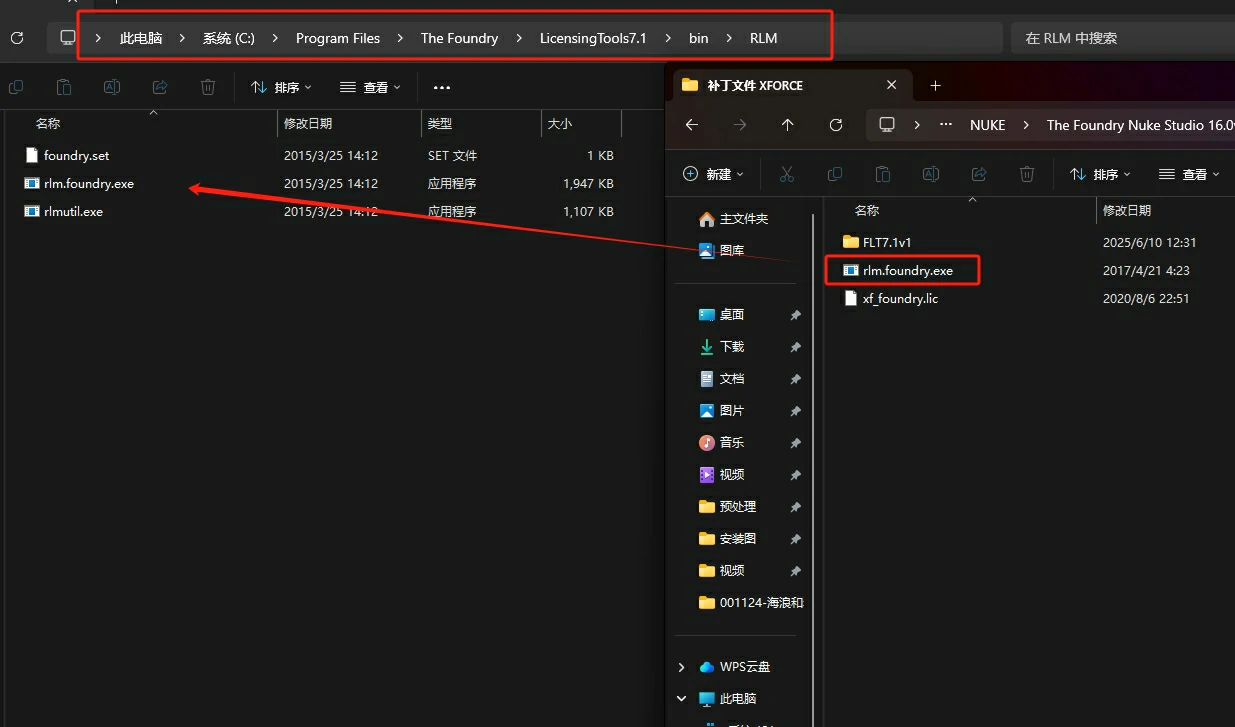Click the delete icon in XFORCE window toolbar
This screenshot has width=1235, height=727.
[1027, 174]
